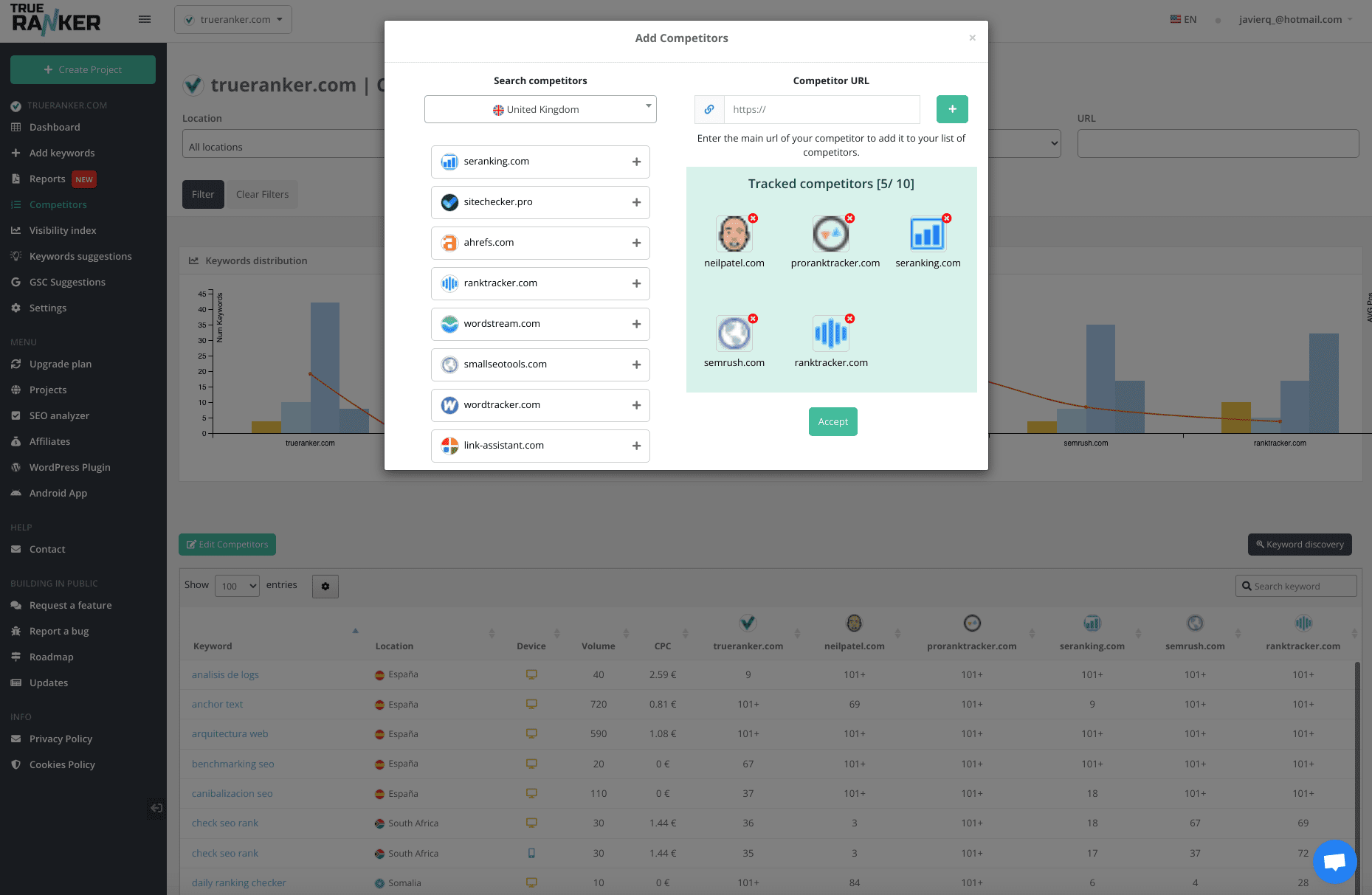Open Visibility index sidebar item
Viewport: 1372px width, 895px height.
63,230
